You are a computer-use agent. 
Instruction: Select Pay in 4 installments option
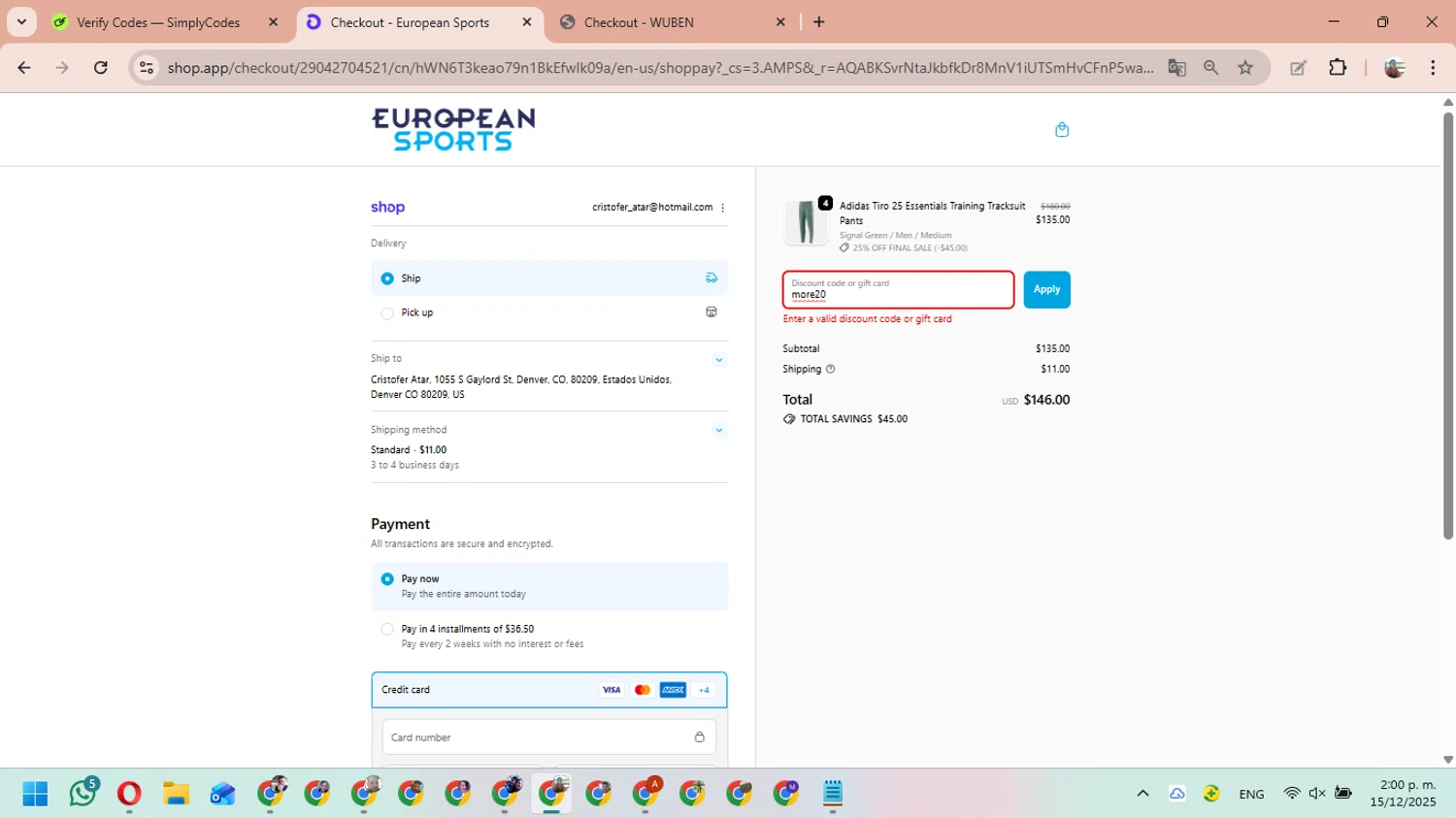click(549, 637)
